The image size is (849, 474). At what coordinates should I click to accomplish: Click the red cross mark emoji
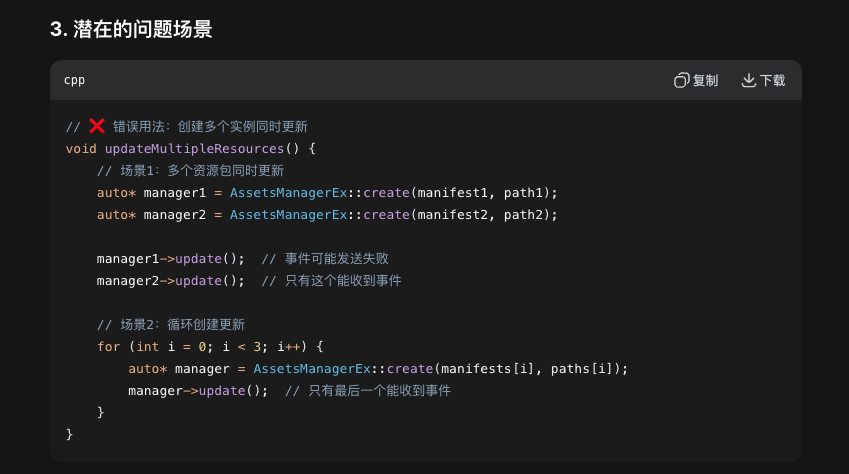coord(97,126)
